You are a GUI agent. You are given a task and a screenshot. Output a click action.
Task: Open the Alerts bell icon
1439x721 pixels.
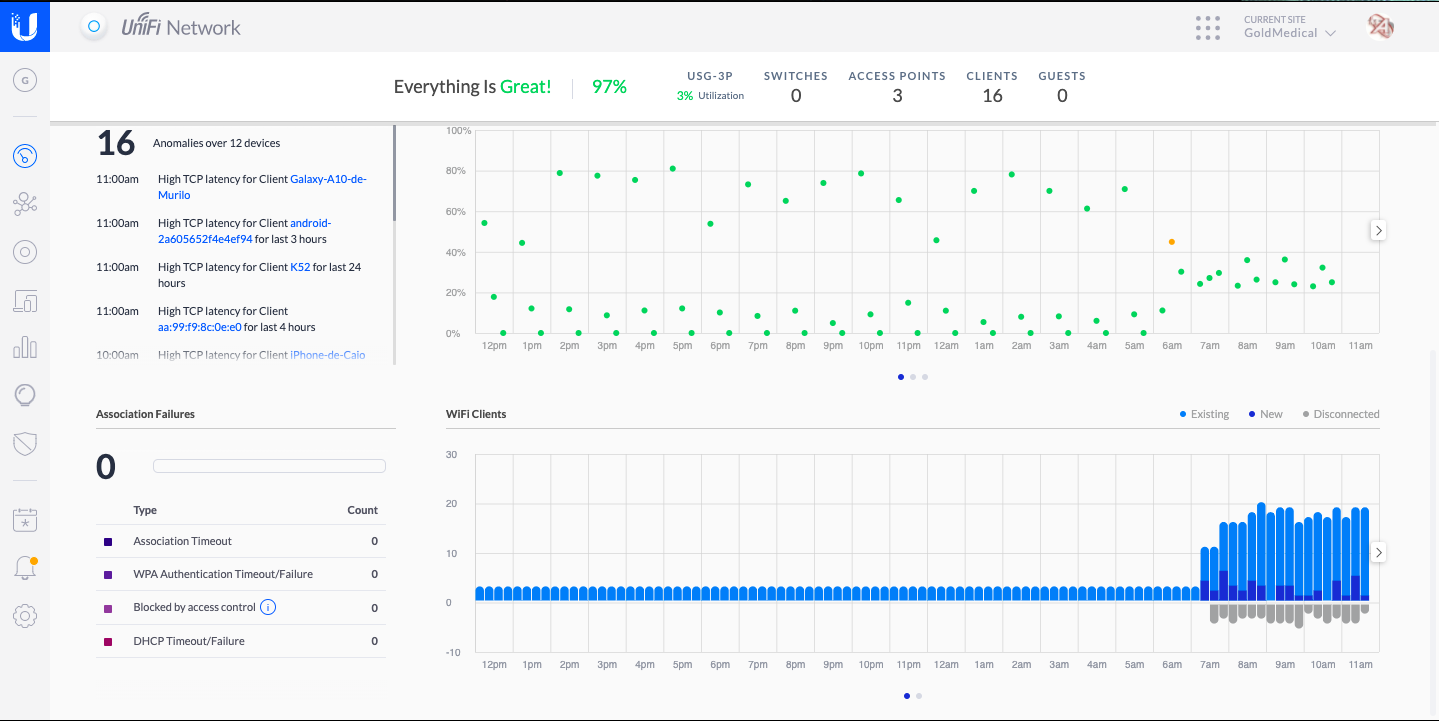(25, 568)
